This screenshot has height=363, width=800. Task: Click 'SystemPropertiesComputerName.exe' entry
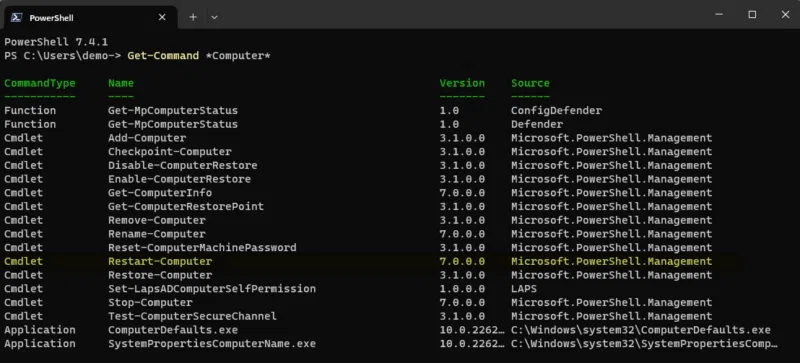click(x=212, y=344)
